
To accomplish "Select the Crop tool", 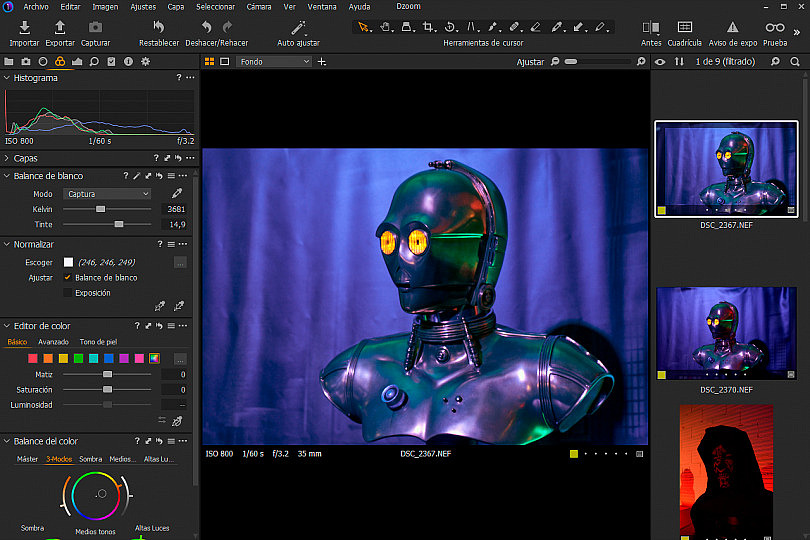I will click(428, 27).
